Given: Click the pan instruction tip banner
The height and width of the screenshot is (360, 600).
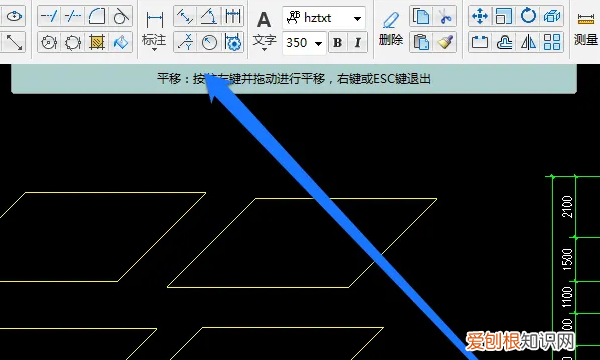Looking at the screenshot, I should pyautogui.click(x=294, y=79).
